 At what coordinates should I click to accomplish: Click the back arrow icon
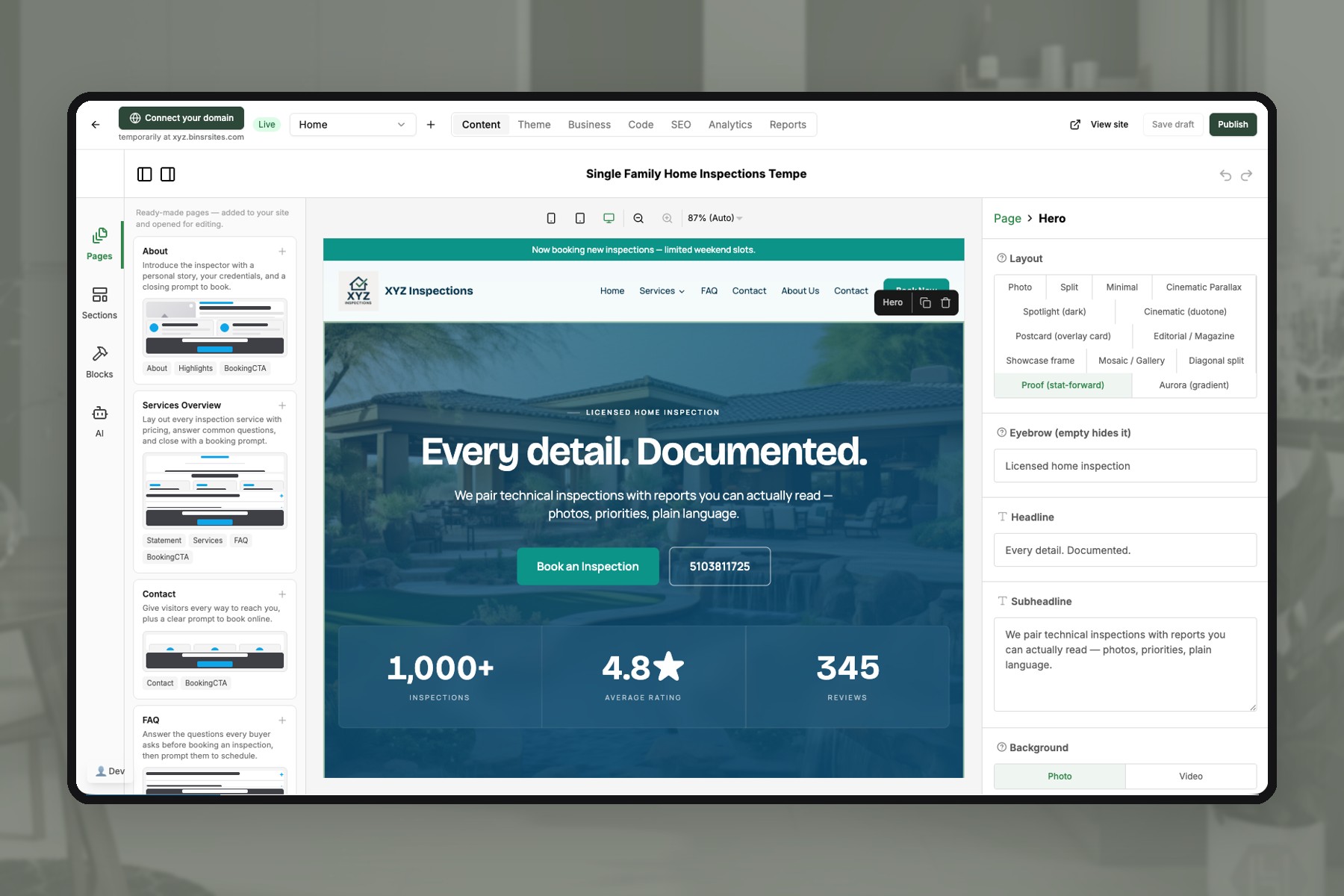point(96,125)
